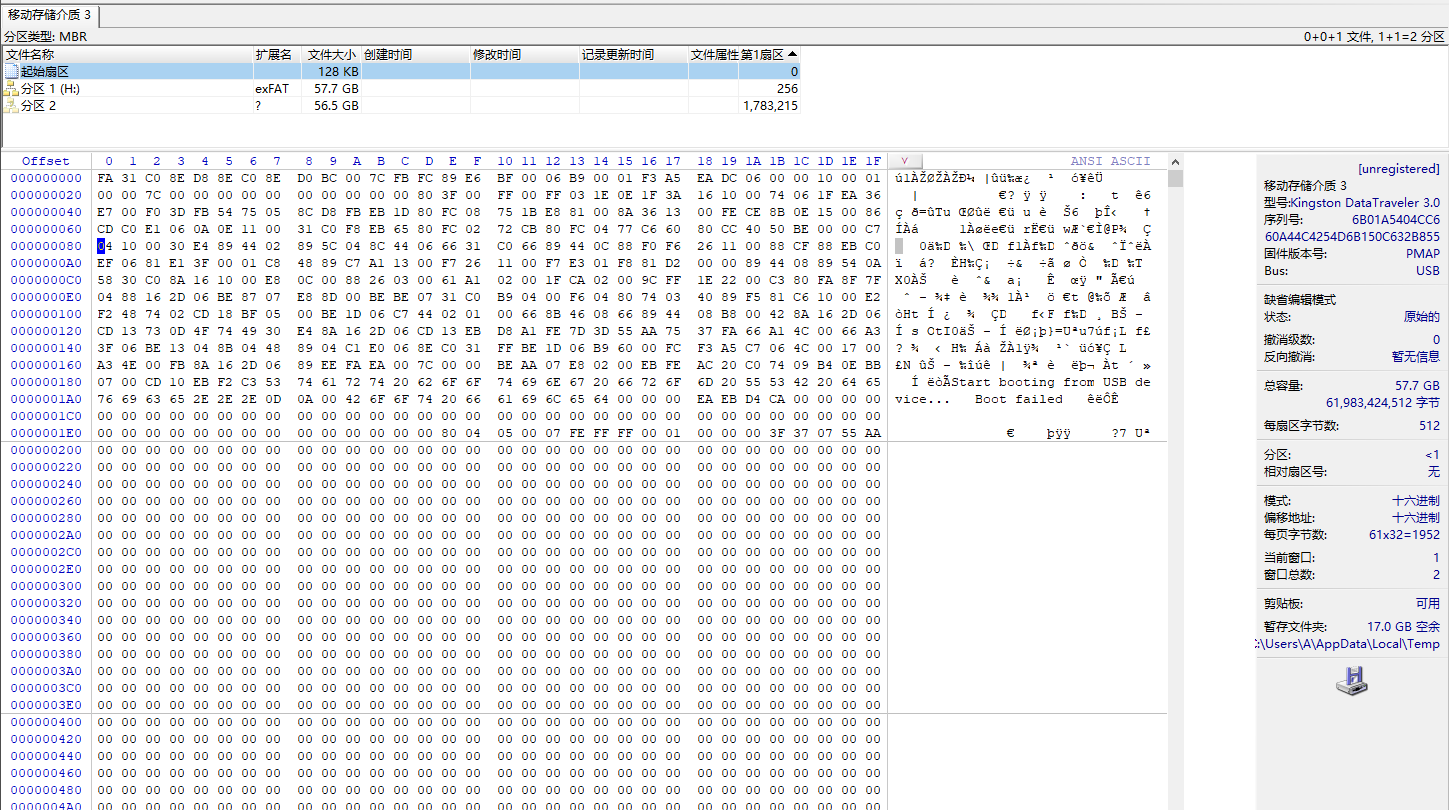Open the temp folder path link
This screenshot has height=810, width=1449.
point(1350,644)
